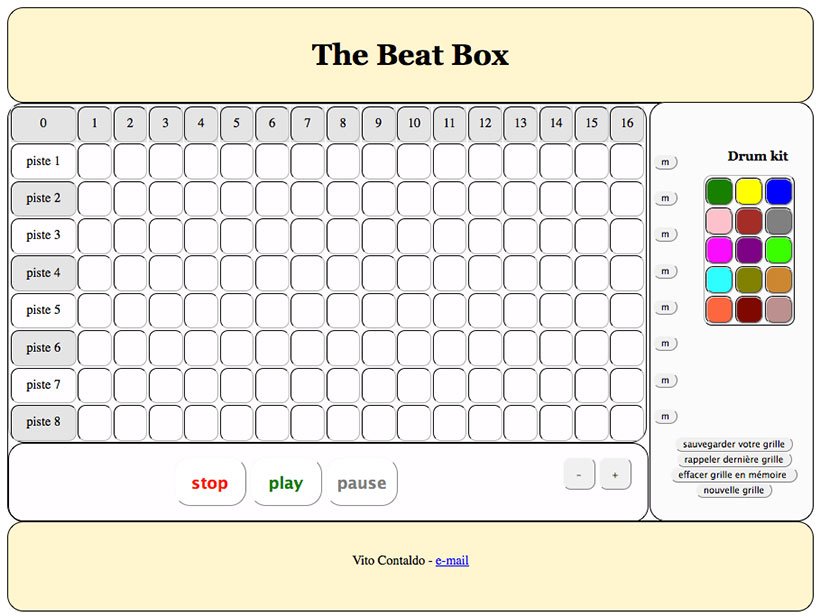Pick the yellow drum kit swatch

point(749,191)
